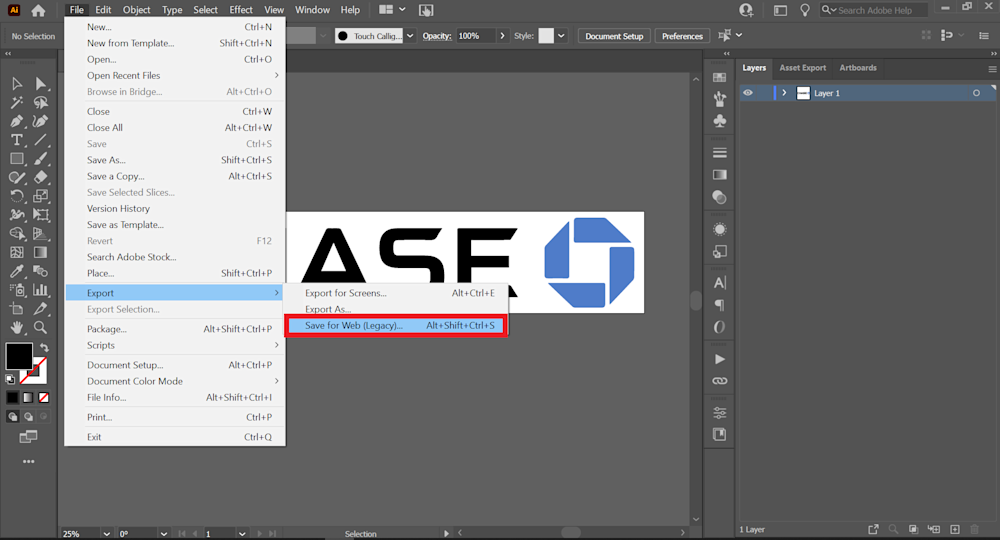This screenshot has height=540, width=1000.
Task: Open the Layers panel menu
Action: [x=992, y=69]
